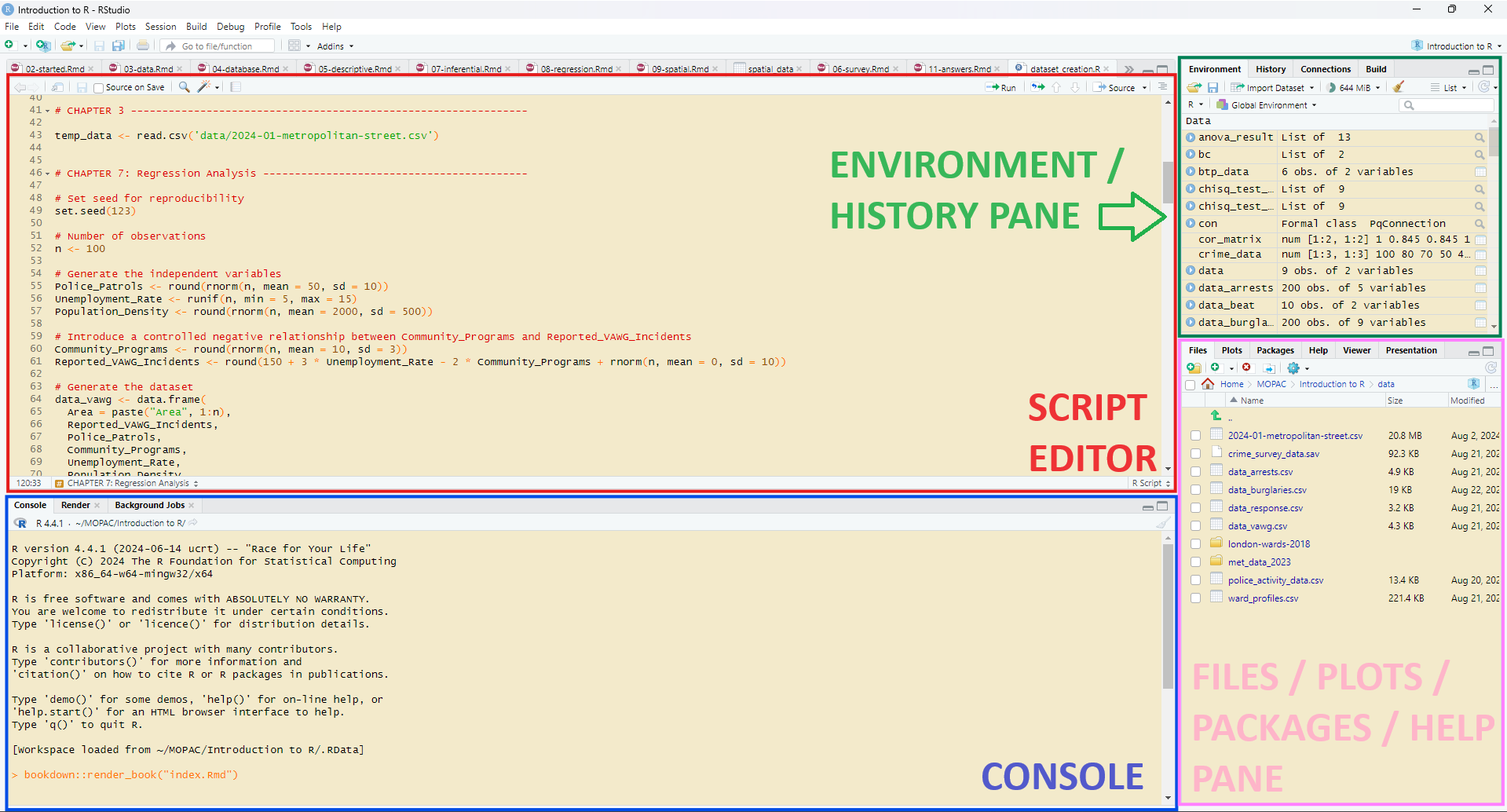Open the Session menu
This screenshot has height=812, width=1507.
pyautogui.click(x=160, y=26)
